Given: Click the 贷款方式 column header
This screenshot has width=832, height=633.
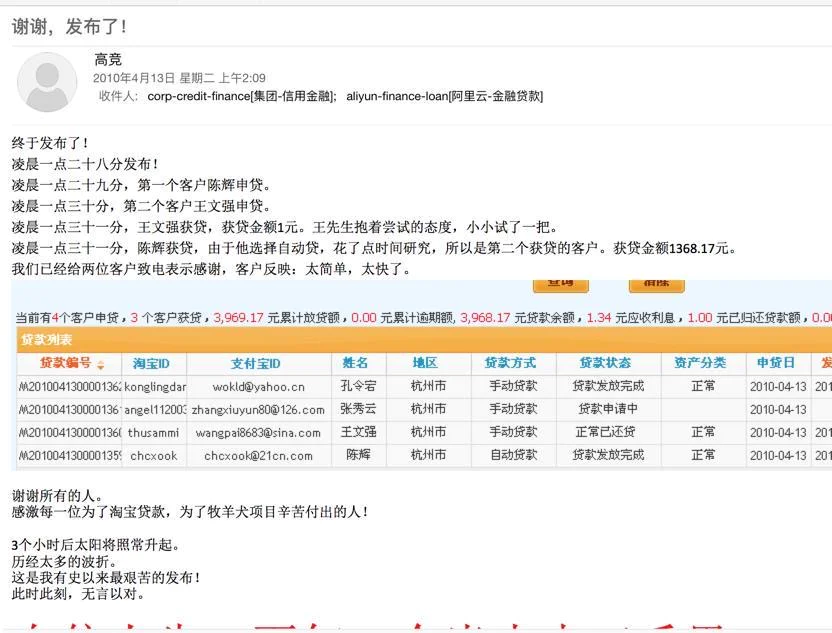Looking at the screenshot, I should pos(510,363).
